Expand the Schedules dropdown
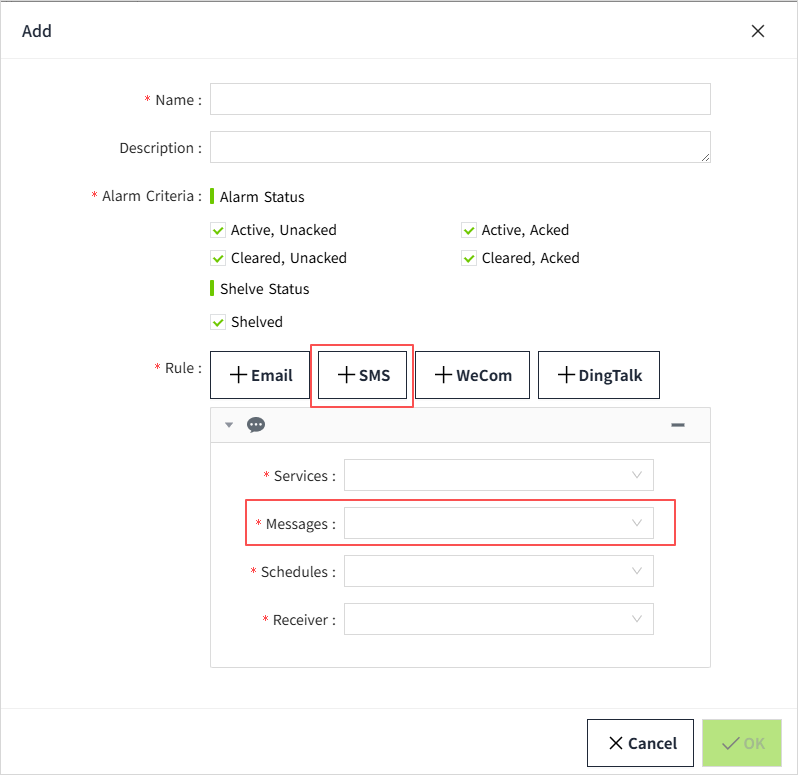Image resolution: width=798 pixels, height=775 pixels. pos(498,571)
